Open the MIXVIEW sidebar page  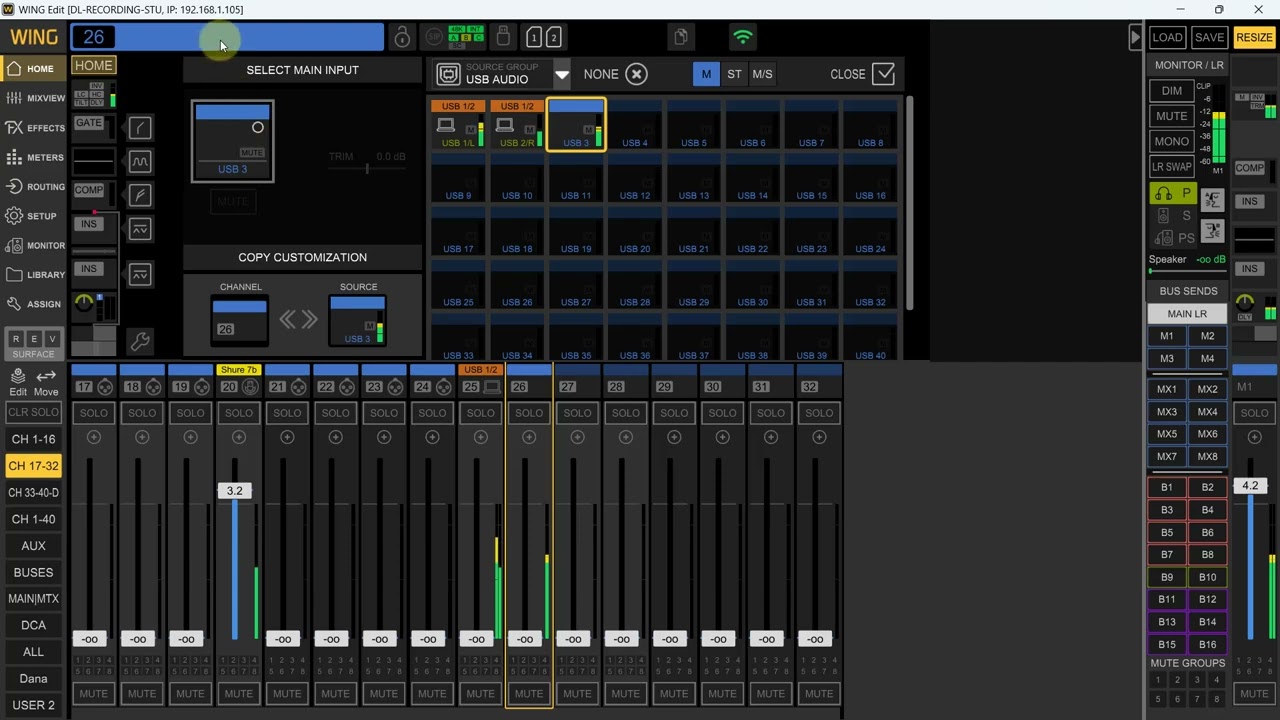[x=34, y=98]
